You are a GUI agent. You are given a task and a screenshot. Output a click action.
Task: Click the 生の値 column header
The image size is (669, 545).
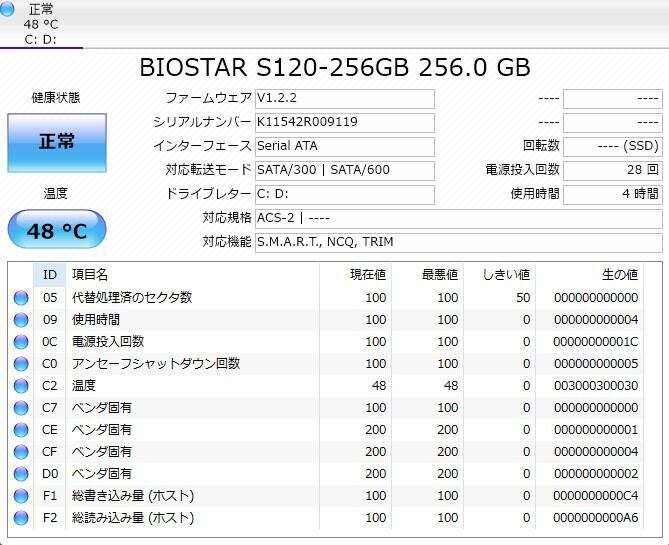618,274
